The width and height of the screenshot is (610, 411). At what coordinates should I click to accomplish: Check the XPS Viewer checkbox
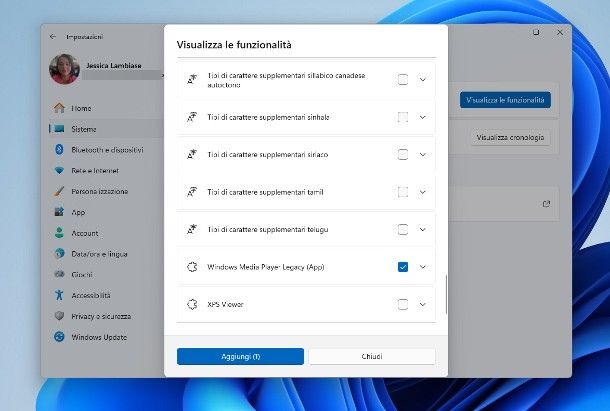click(x=403, y=304)
